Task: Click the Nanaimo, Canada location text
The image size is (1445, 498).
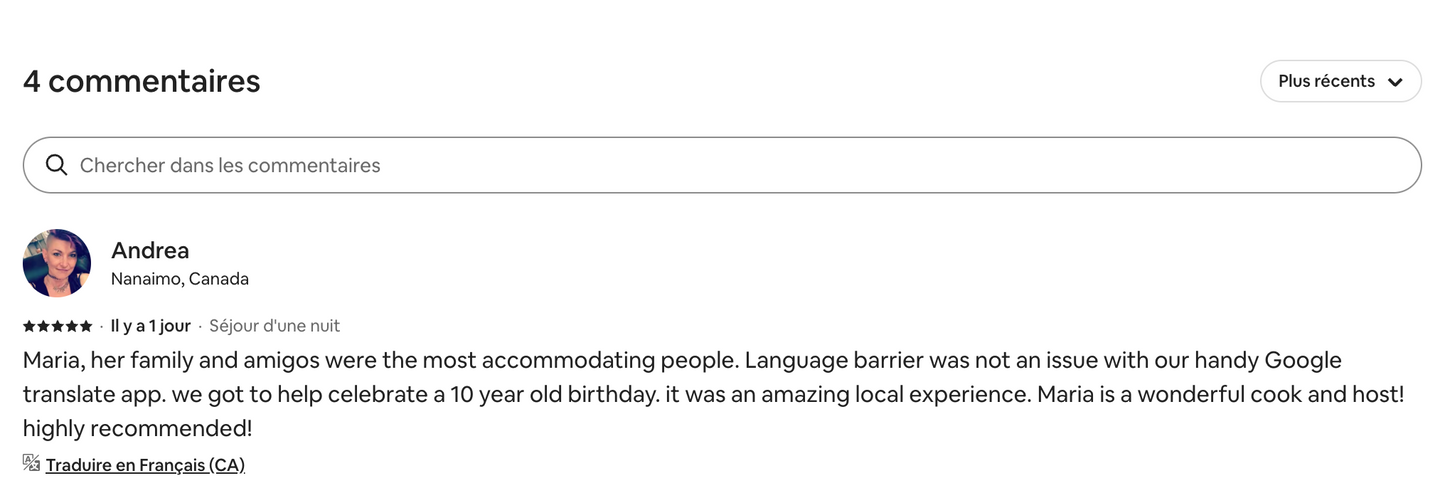Action: point(180,279)
